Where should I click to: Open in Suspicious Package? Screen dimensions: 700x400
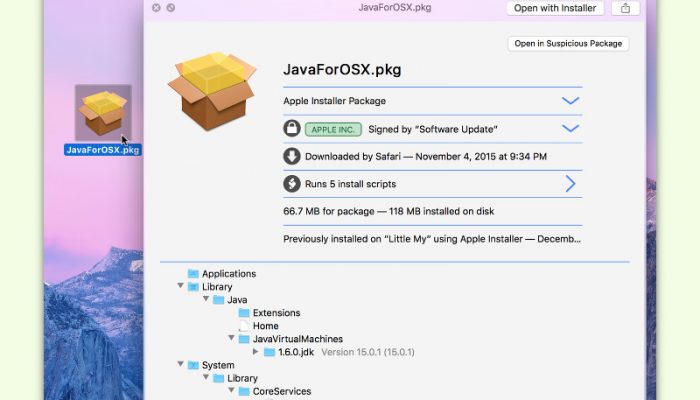click(x=568, y=43)
